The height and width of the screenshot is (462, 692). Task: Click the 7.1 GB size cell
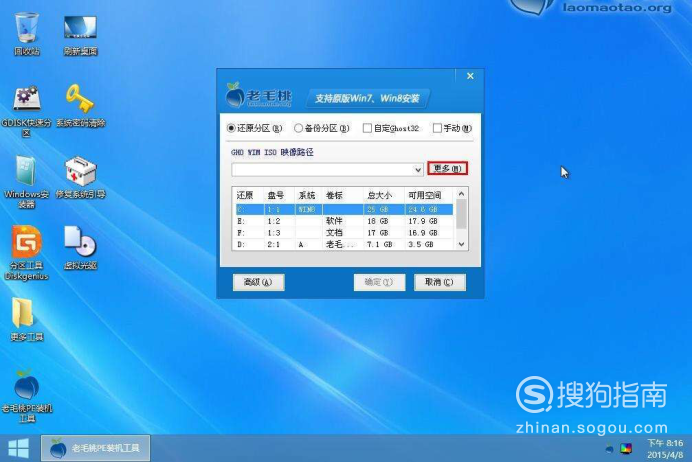[379, 244]
